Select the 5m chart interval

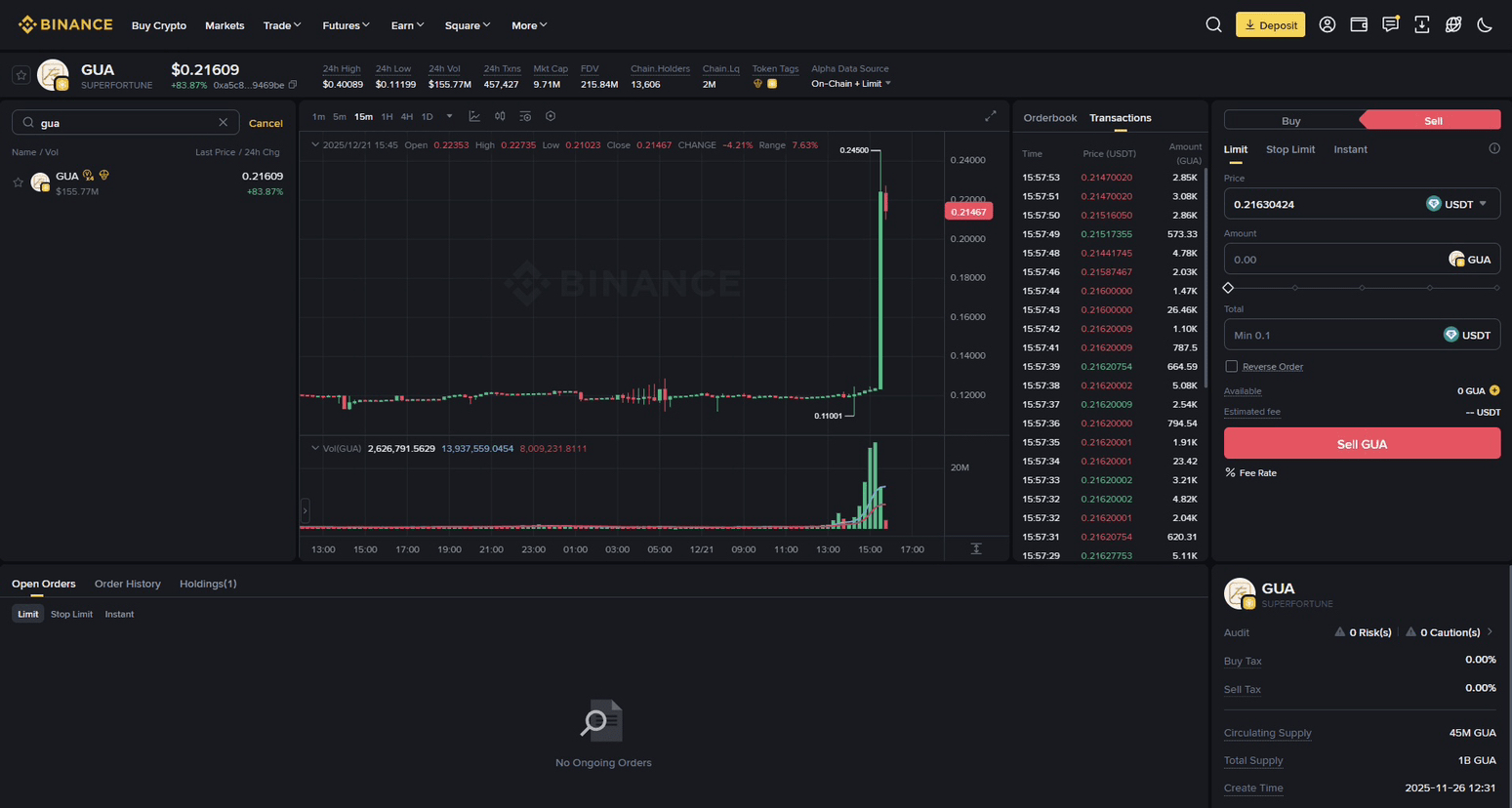[340, 117]
